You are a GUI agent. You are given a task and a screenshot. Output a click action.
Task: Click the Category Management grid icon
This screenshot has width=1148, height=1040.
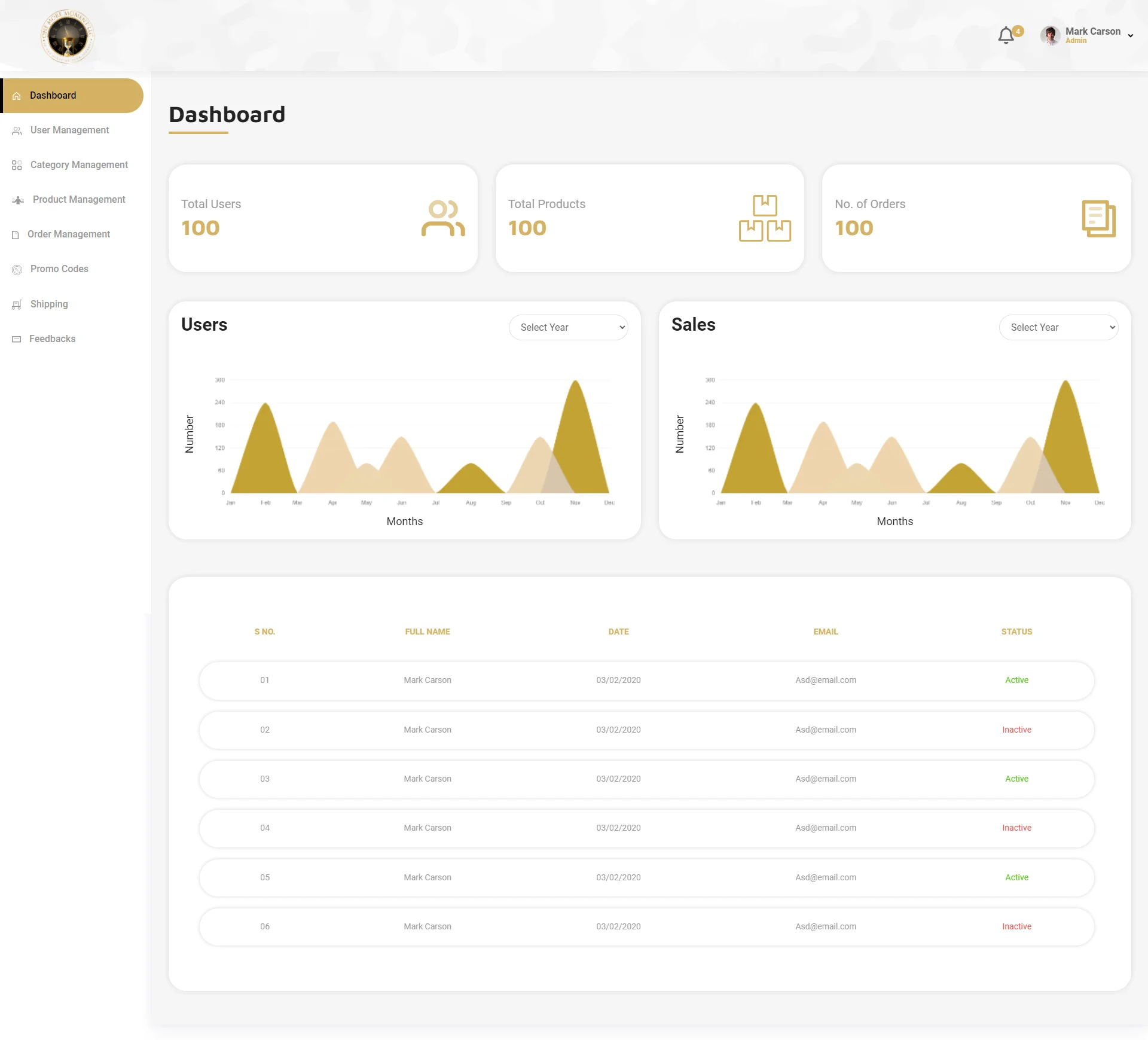[x=17, y=165]
